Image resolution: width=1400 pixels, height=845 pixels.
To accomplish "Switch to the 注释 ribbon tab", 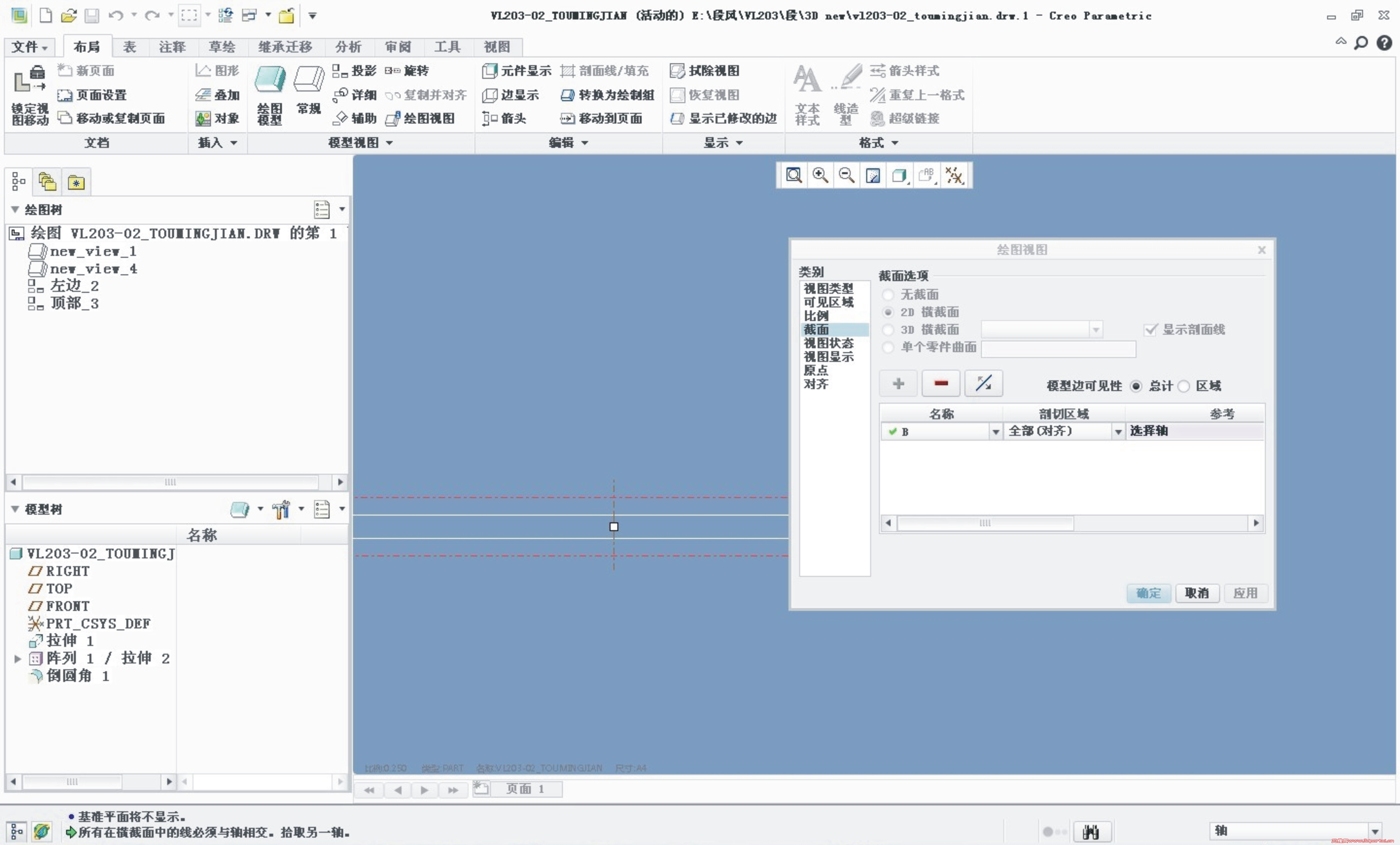I will click(x=172, y=47).
